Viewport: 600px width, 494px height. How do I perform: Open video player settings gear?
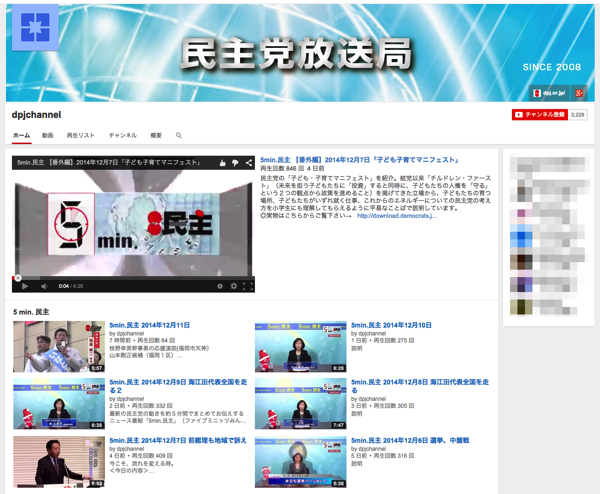[x=233, y=286]
